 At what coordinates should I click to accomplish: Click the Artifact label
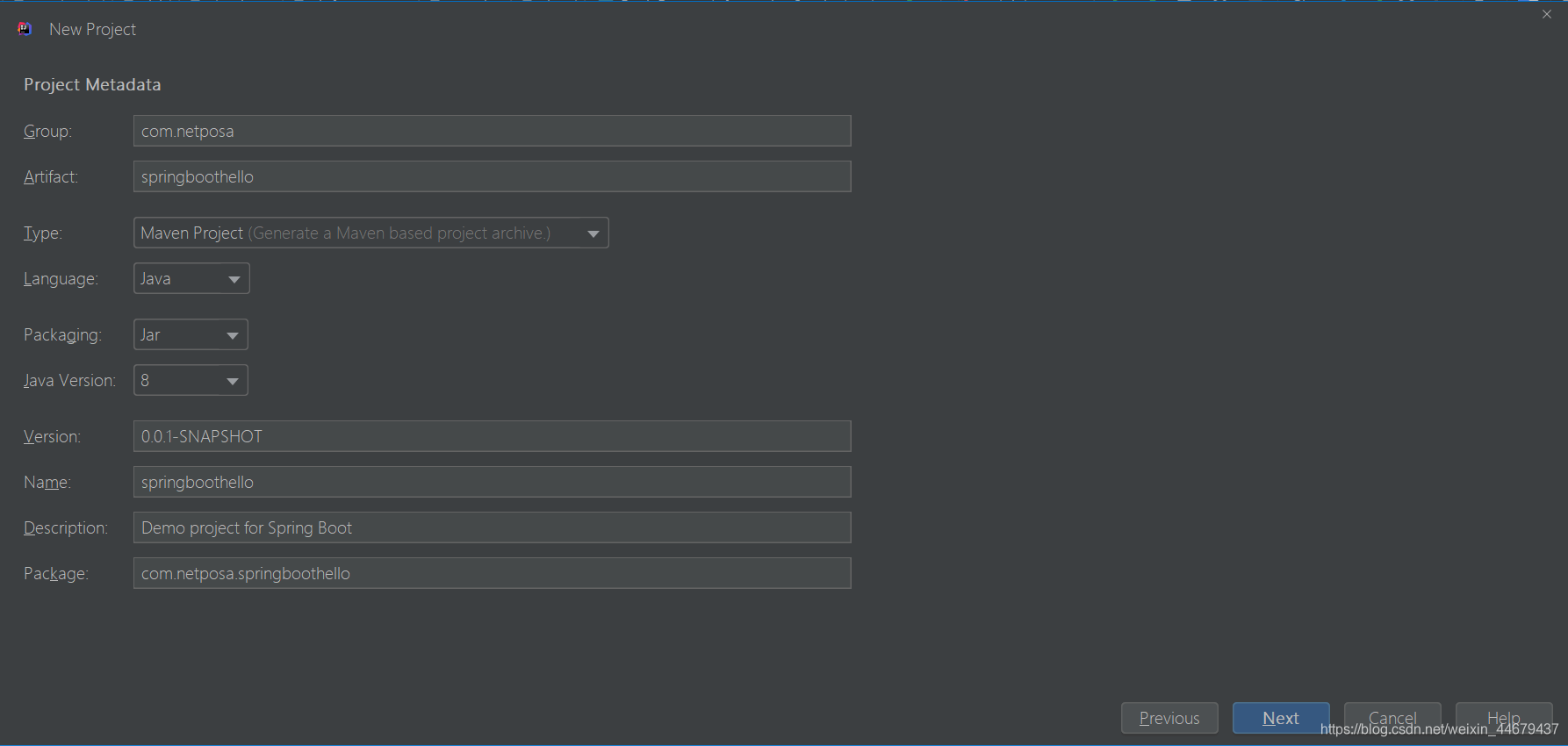click(51, 176)
